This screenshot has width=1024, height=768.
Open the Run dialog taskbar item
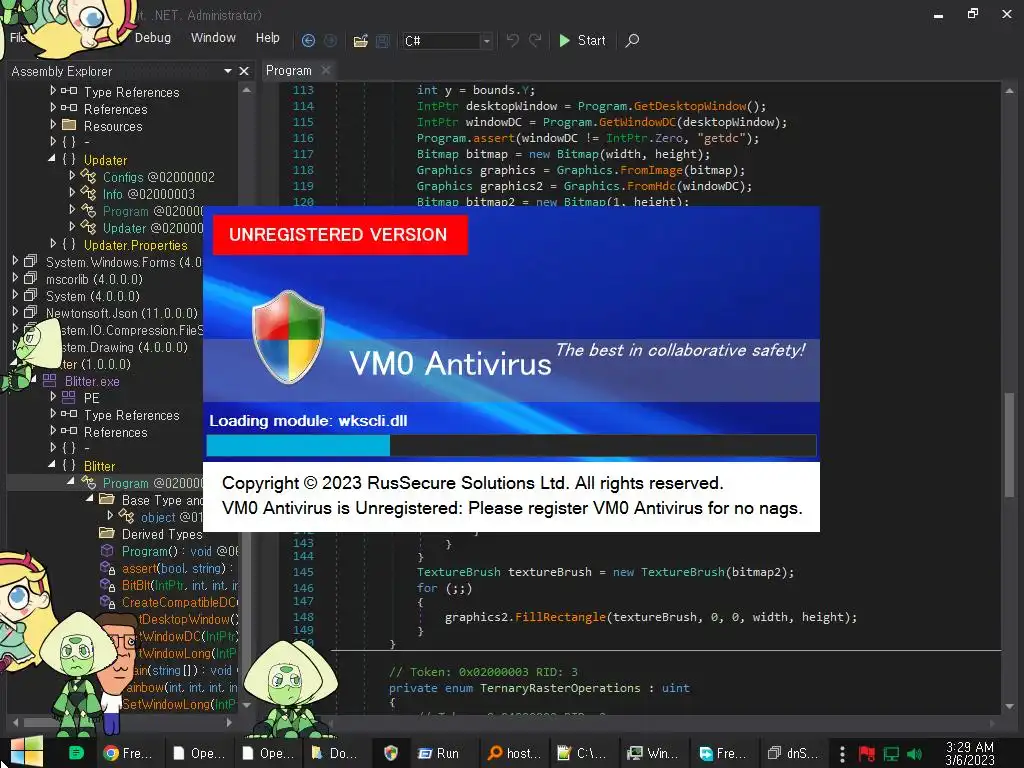(438, 753)
